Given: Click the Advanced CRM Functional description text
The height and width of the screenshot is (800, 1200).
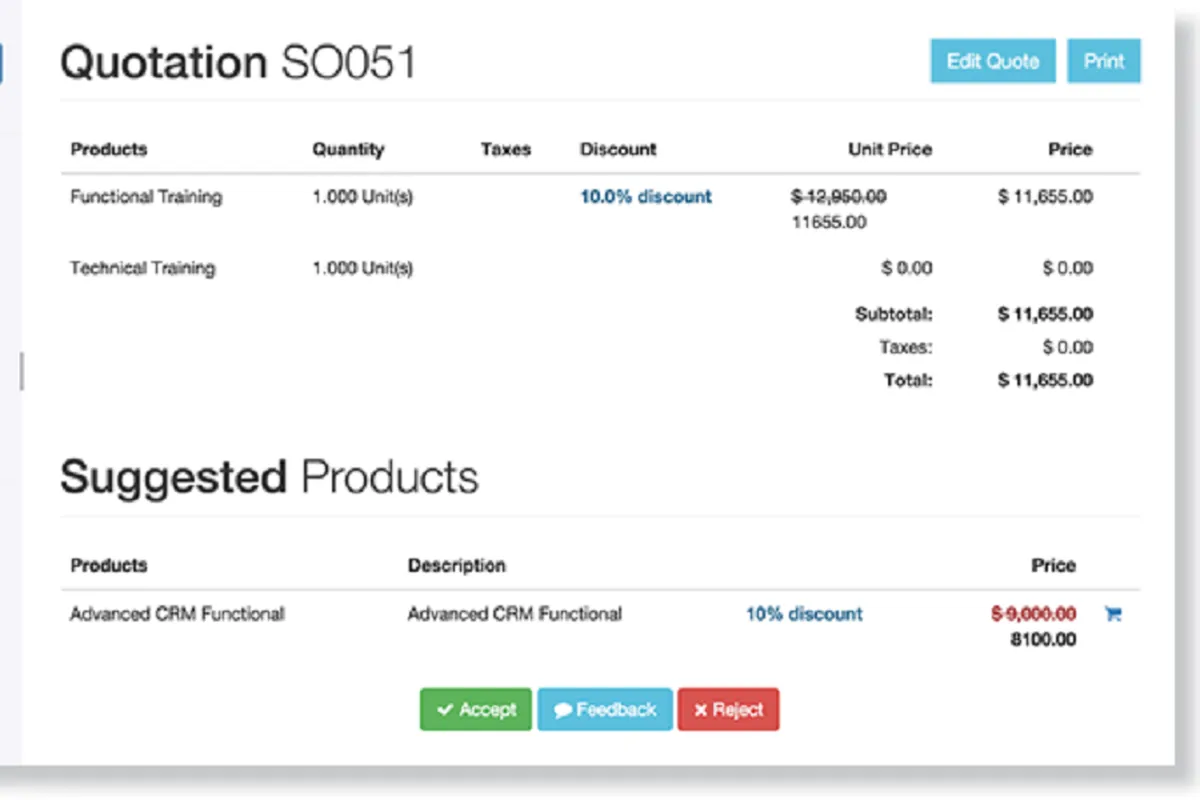Looking at the screenshot, I should (x=514, y=614).
